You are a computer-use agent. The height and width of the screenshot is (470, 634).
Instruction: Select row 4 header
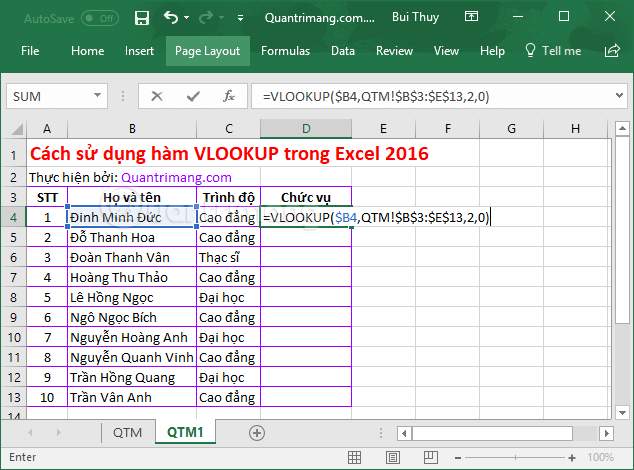(13, 218)
